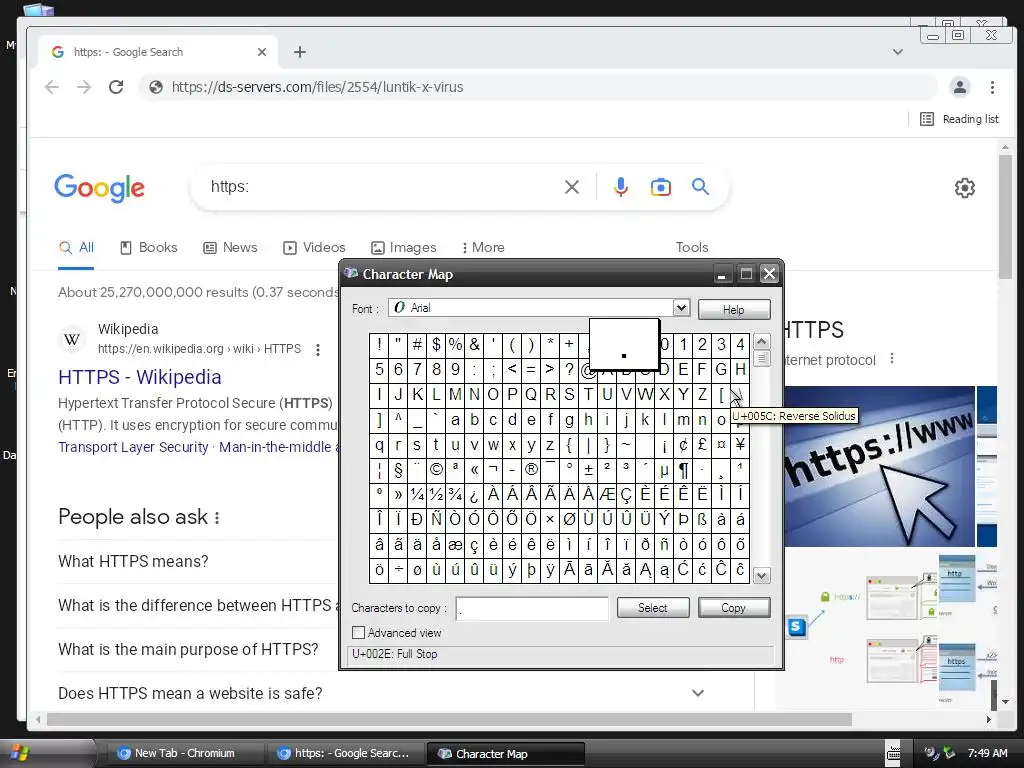The height and width of the screenshot is (768, 1024).
Task: Open the https://www cursor image thumbnail
Action: pos(879,466)
